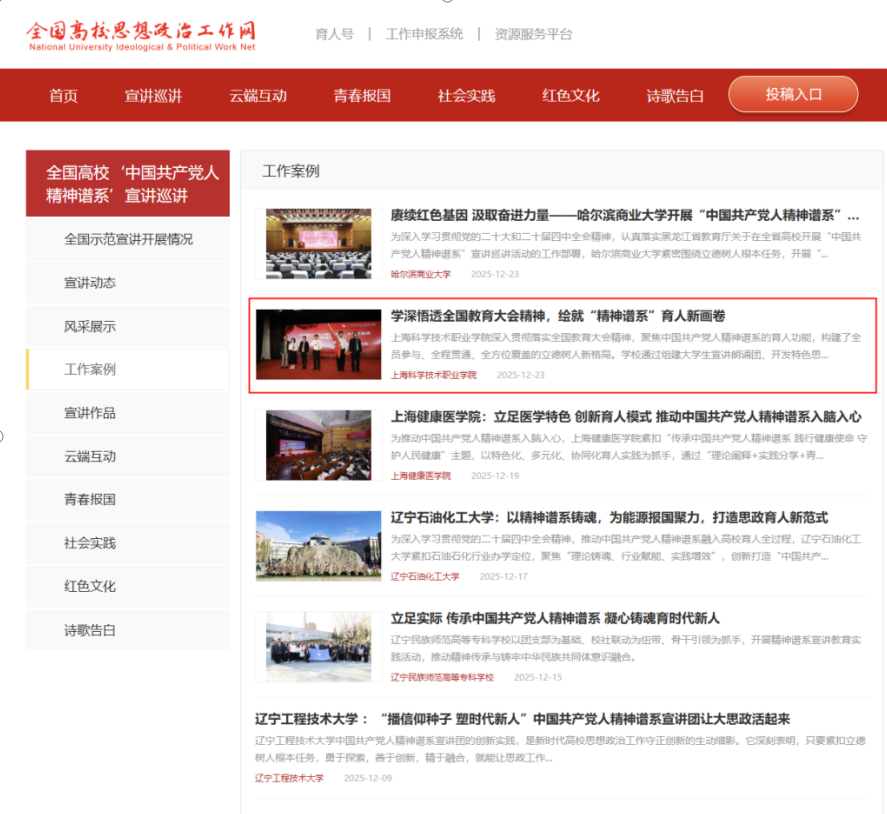Click the site logo 全国高校思想政治工作网
887x814 pixels.
[x=141, y=33]
